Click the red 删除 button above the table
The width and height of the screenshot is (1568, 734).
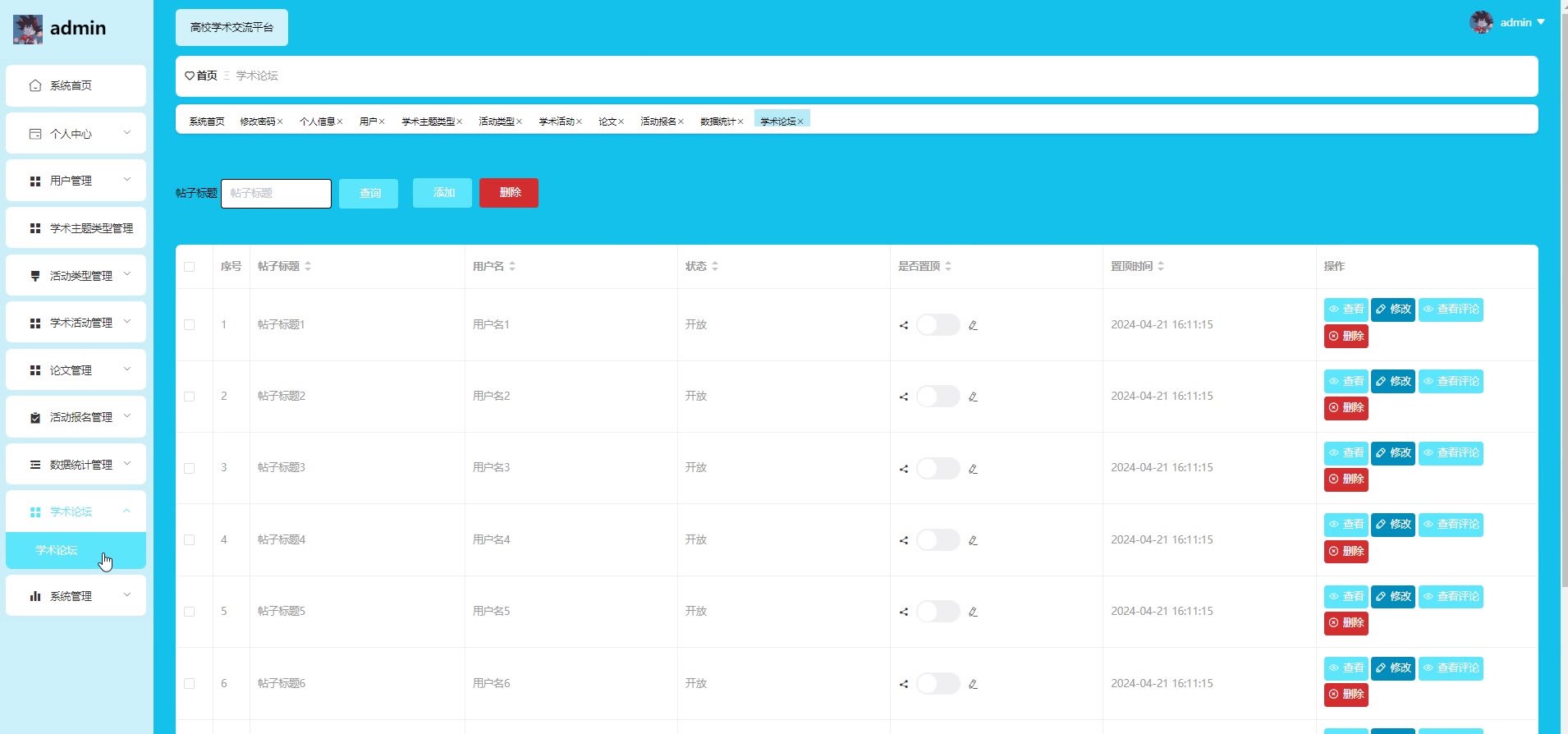click(x=509, y=193)
